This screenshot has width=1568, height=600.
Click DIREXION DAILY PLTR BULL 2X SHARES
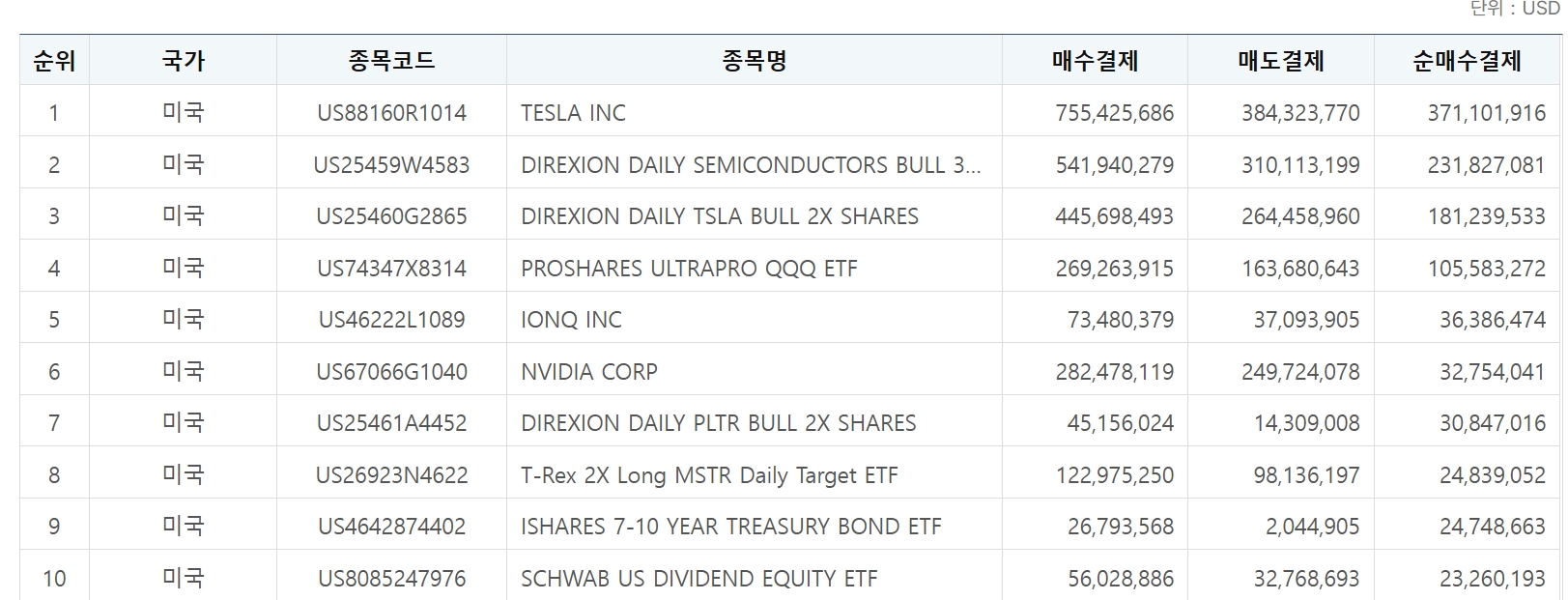pos(719,423)
